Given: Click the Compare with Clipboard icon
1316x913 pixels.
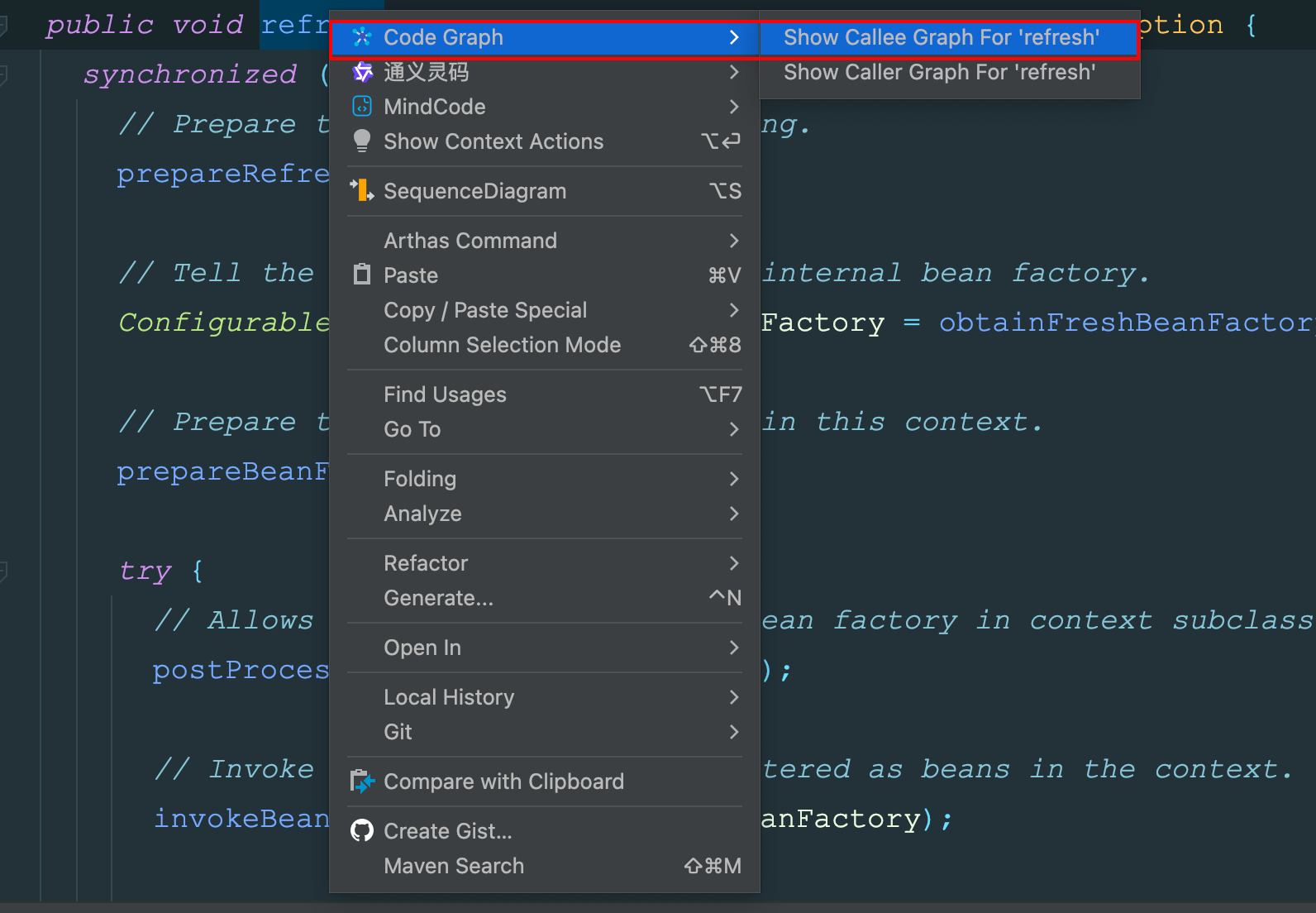Looking at the screenshot, I should click(x=362, y=782).
